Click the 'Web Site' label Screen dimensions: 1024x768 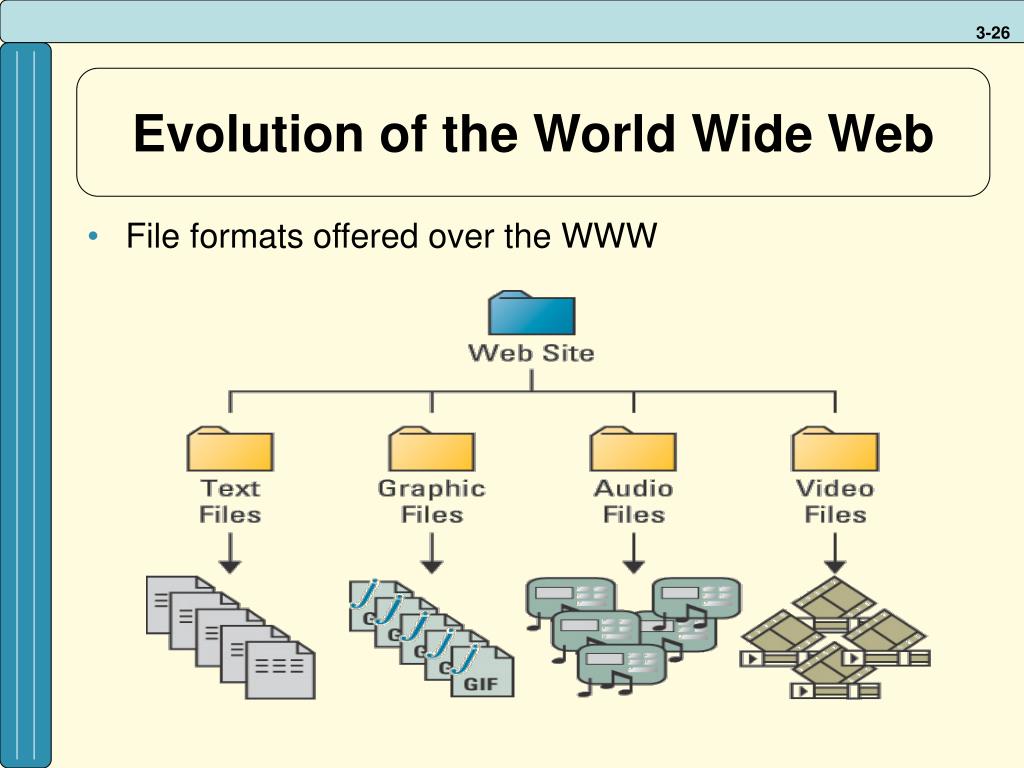pyautogui.click(x=532, y=353)
